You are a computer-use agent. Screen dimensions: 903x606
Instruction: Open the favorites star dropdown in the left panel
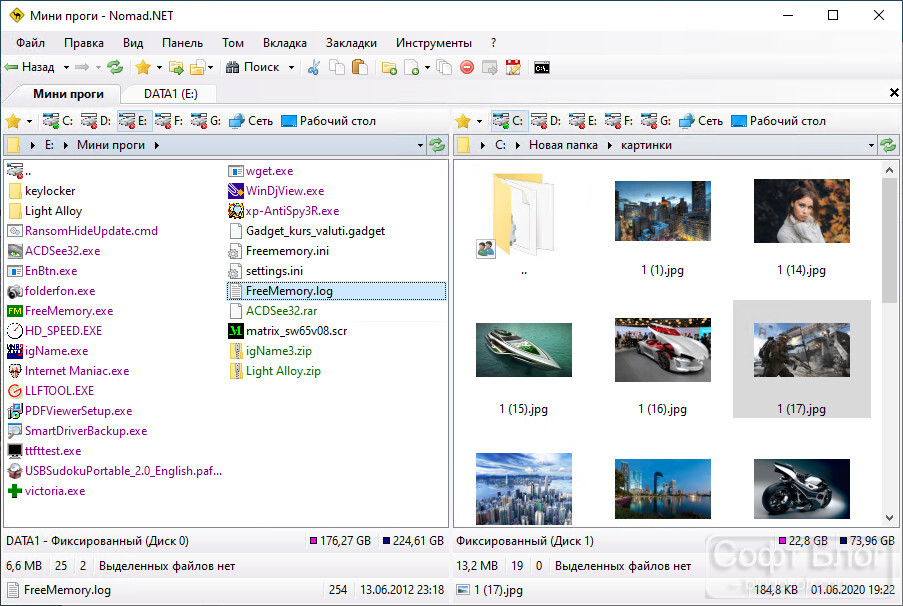click(29, 122)
